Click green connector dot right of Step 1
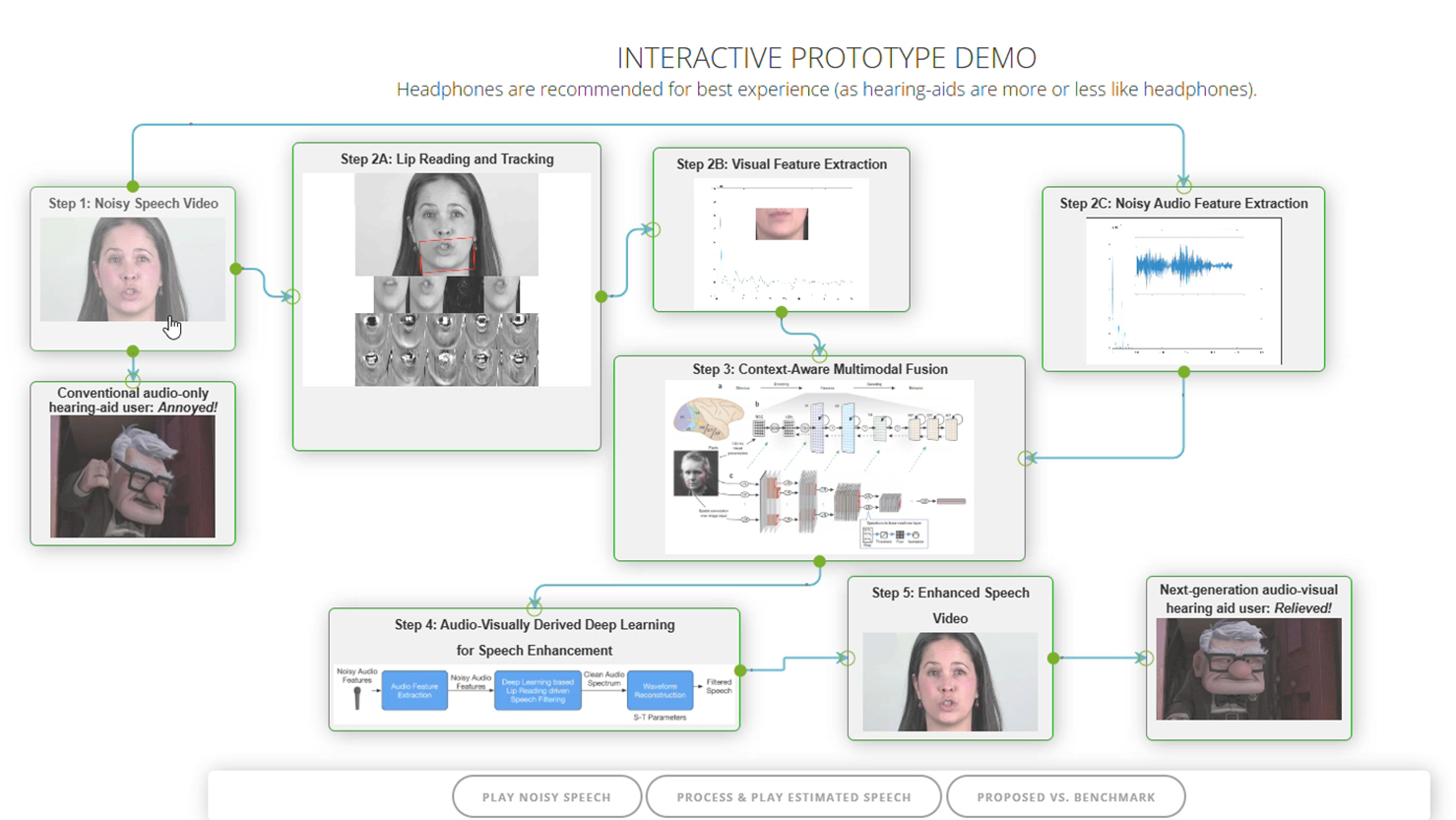 236,269
